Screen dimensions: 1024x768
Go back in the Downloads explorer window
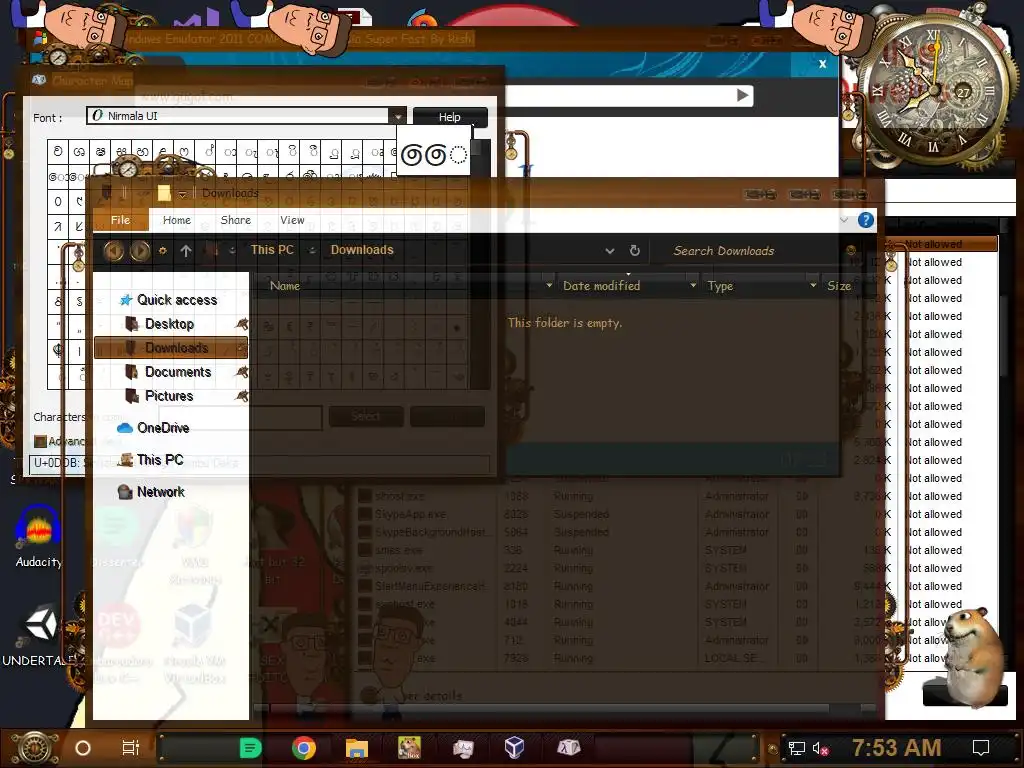click(114, 251)
